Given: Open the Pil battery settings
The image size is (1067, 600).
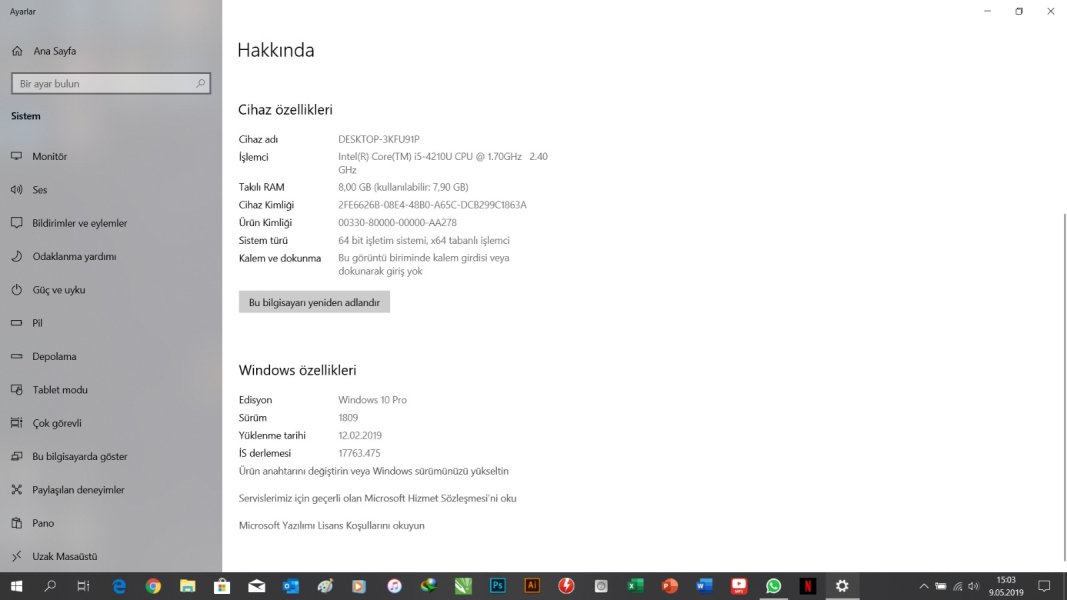Looking at the screenshot, I should tap(37, 323).
